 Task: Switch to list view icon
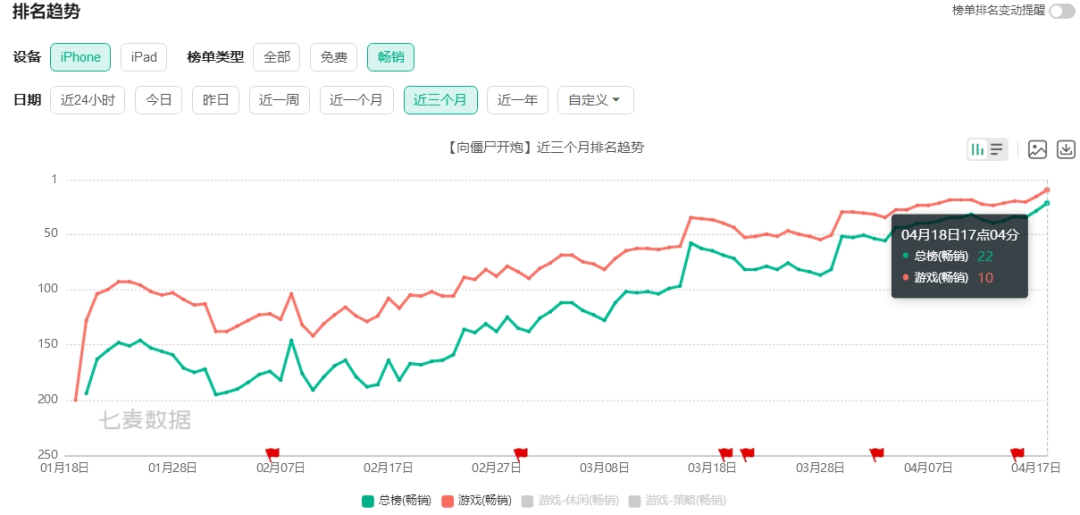click(x=997, y=150)
